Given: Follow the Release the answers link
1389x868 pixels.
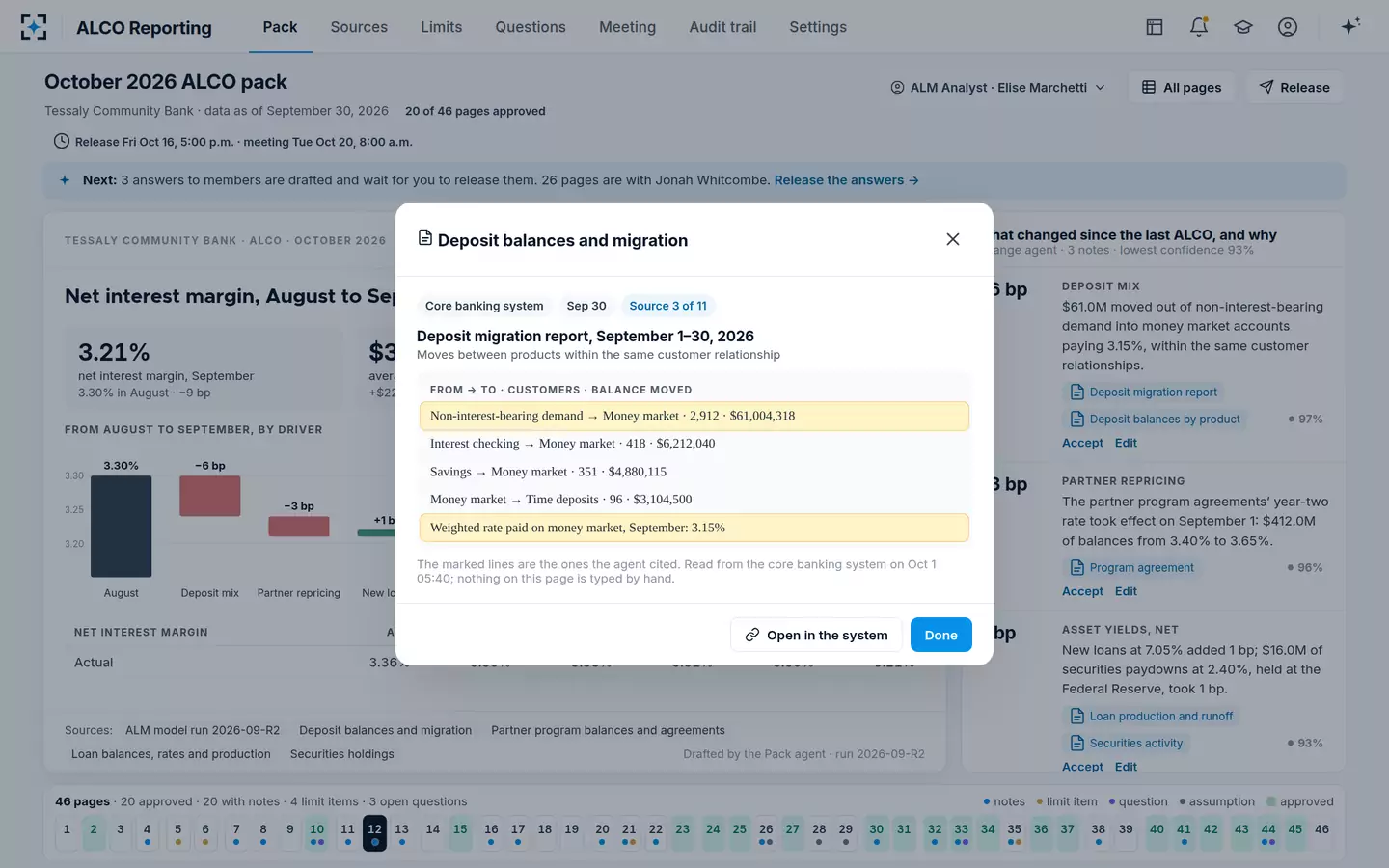Looking at the screenshot, I should point(846,180).
